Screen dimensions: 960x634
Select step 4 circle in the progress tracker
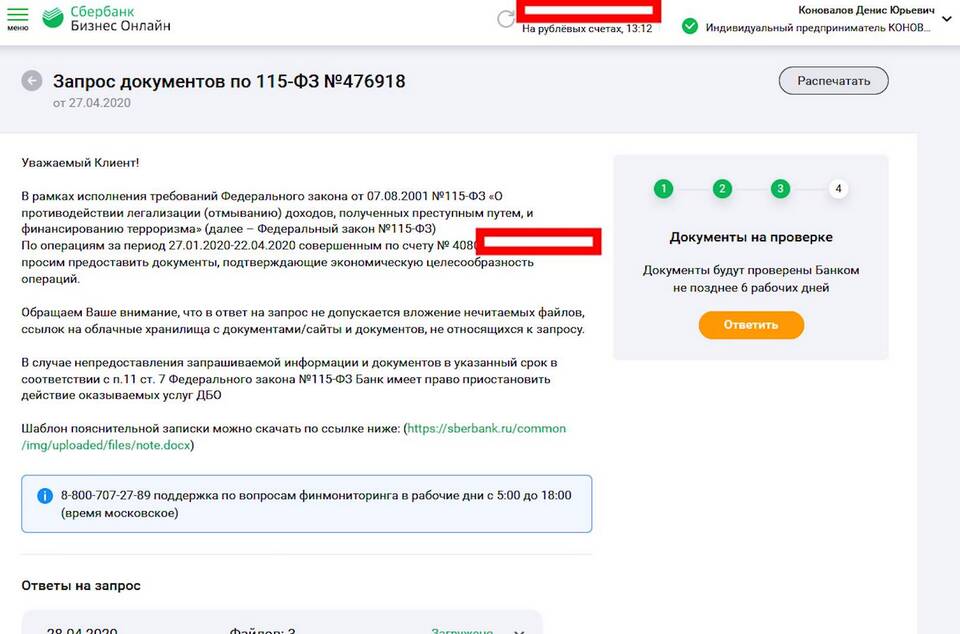pyautogui.click(x=838, y=188)
